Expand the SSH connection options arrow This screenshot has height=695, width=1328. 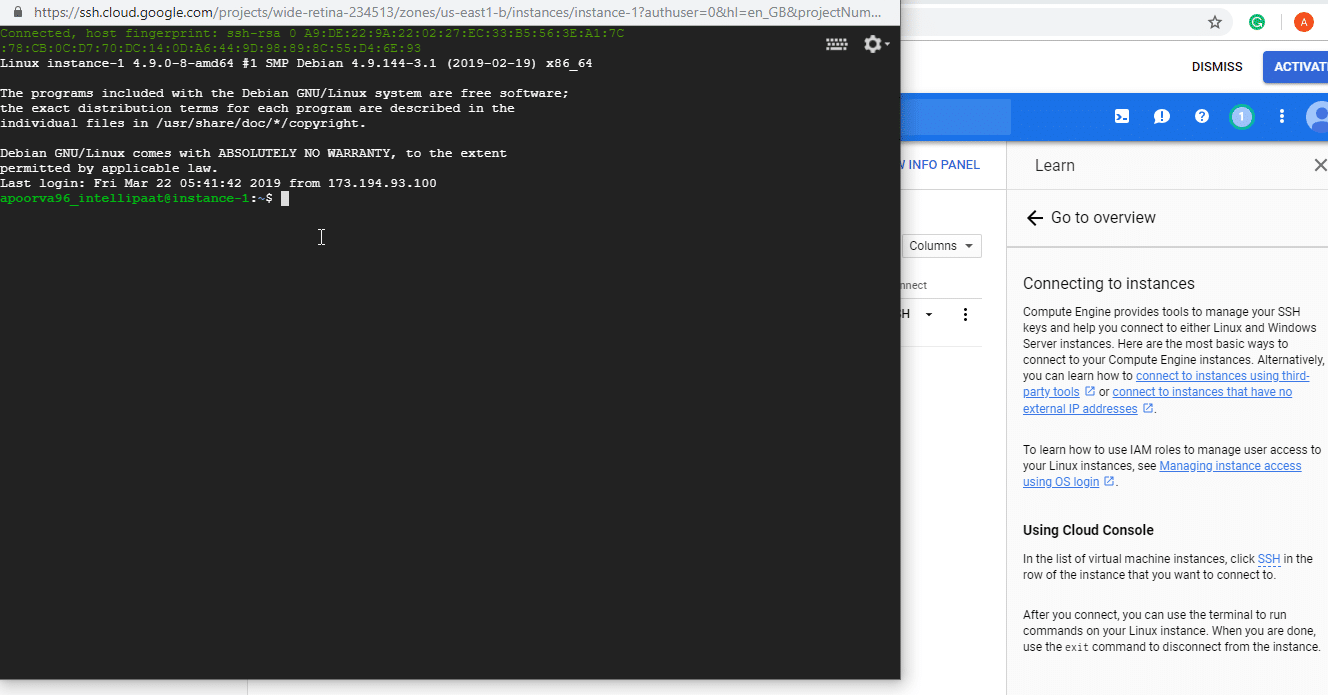929,314
